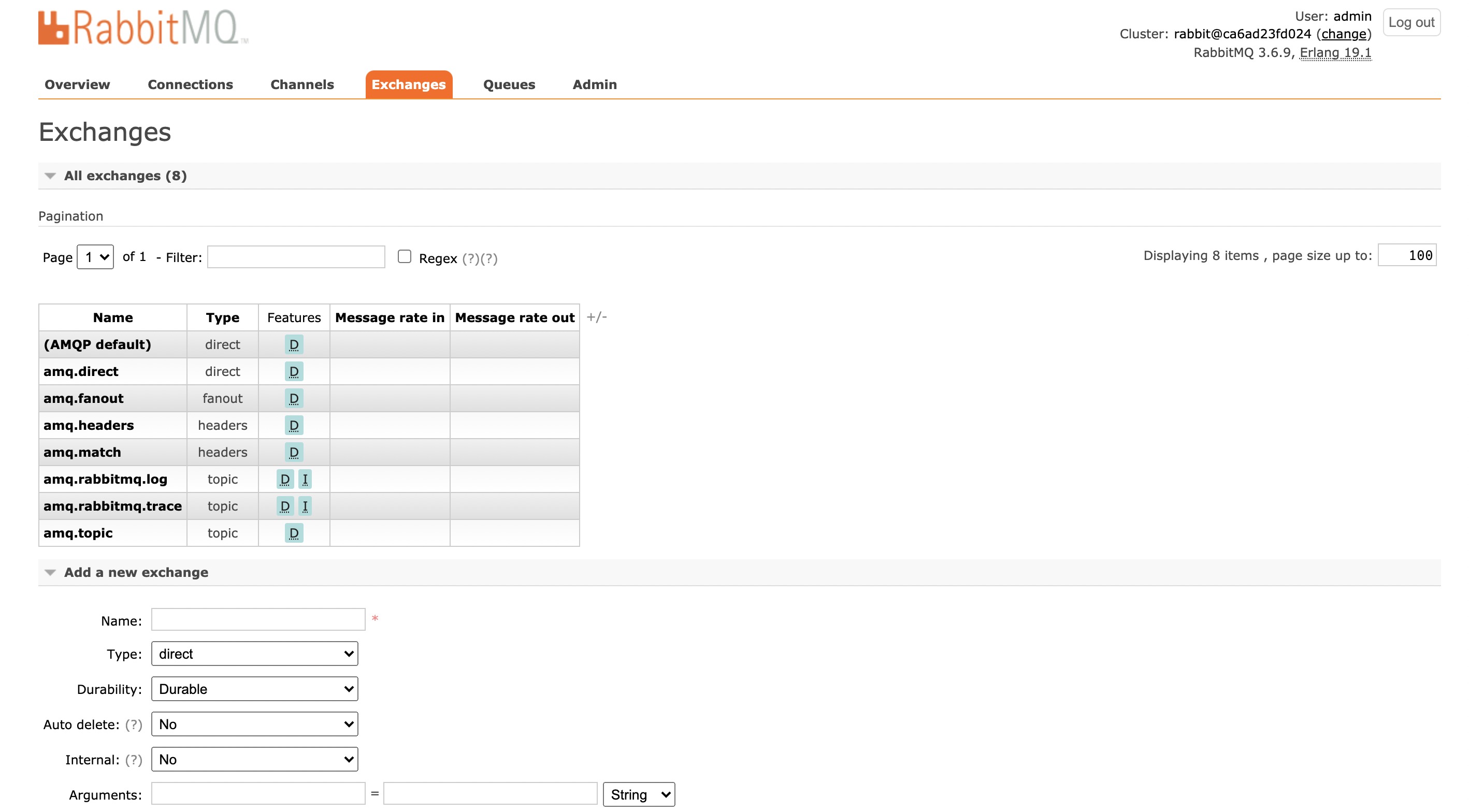
Task: Open the amq.topic exchange
Action: [78, 533]
